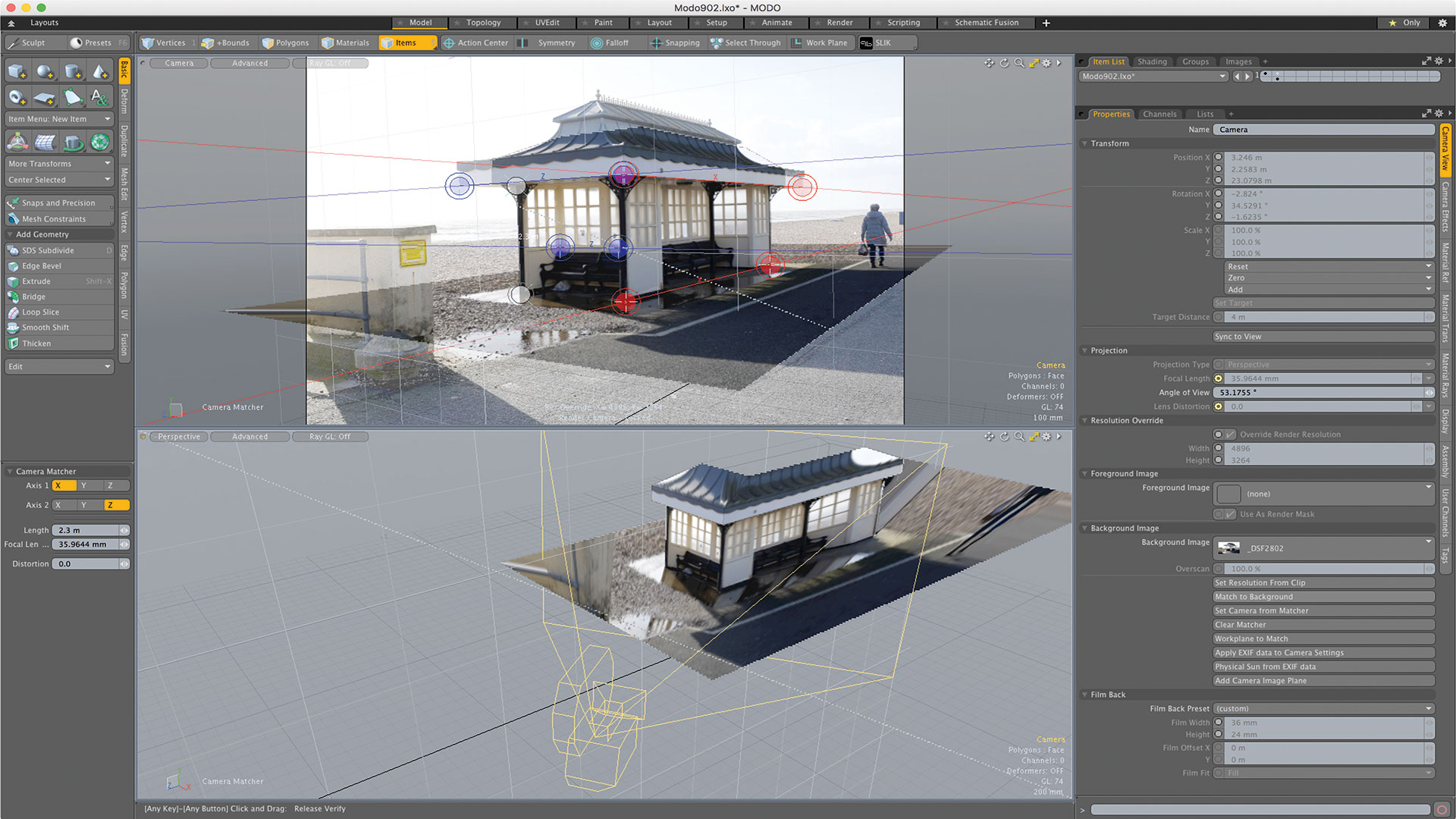Set Axis 1 to Y
The height and width of the screenshot is (819, 1456).
(x=91, y=485)
